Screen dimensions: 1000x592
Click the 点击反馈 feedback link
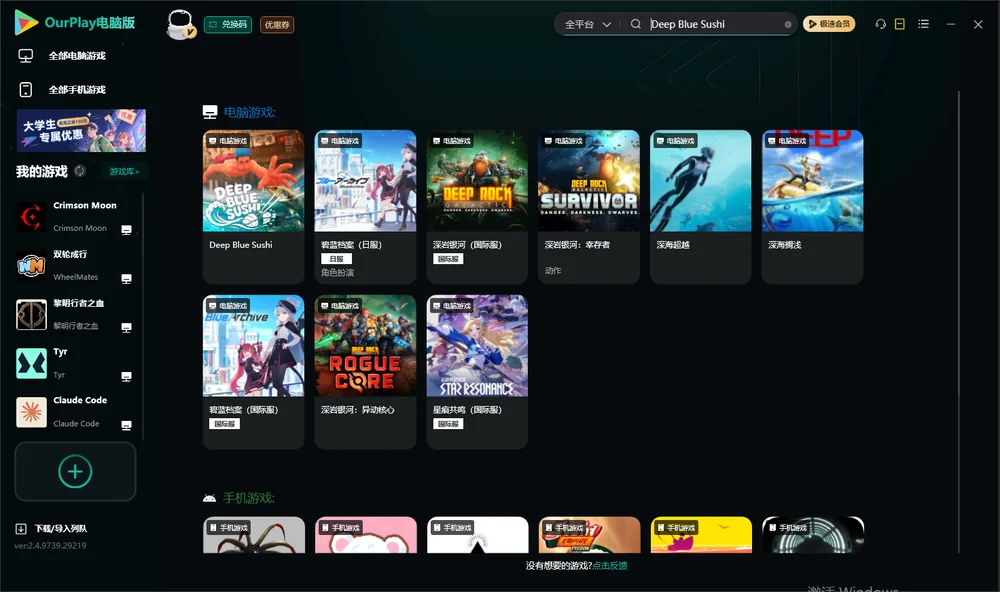(610, 565)
